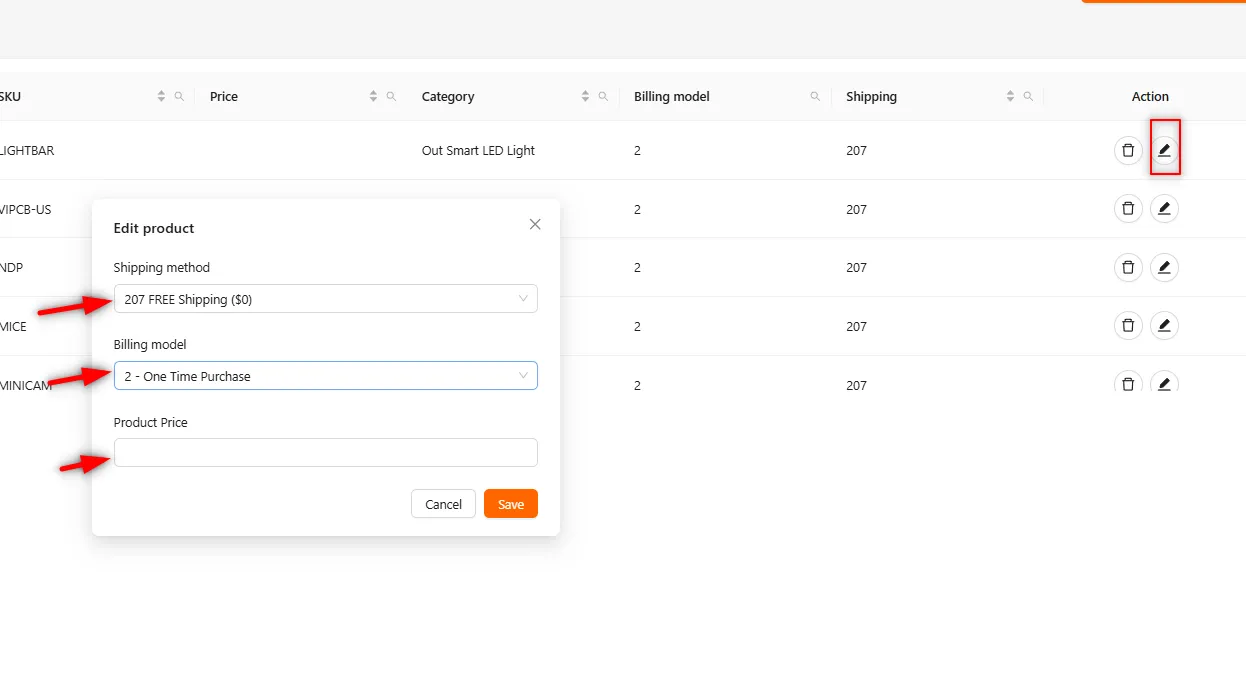1246x684 pixels.
Task: Search within the Billing model column
Action: tap(815, 96)
